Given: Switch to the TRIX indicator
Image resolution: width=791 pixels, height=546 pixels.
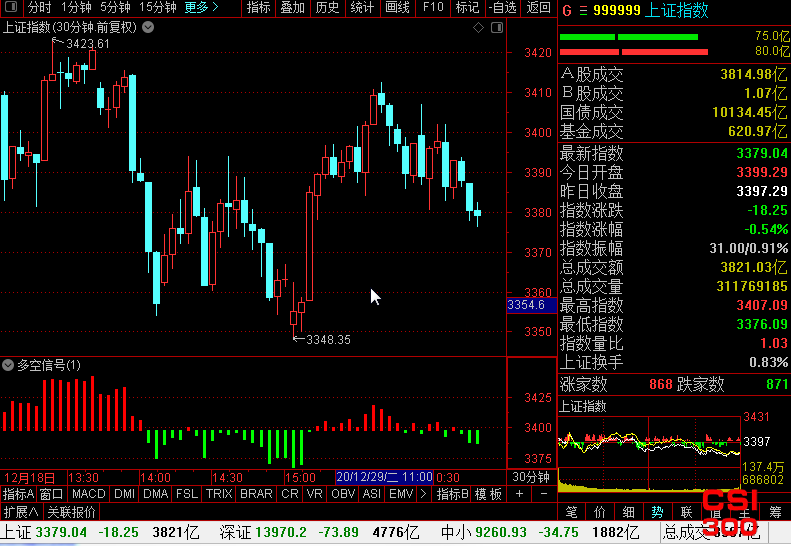Looking at the screenshot, I should pyautogui.click(x=219, y=494).
